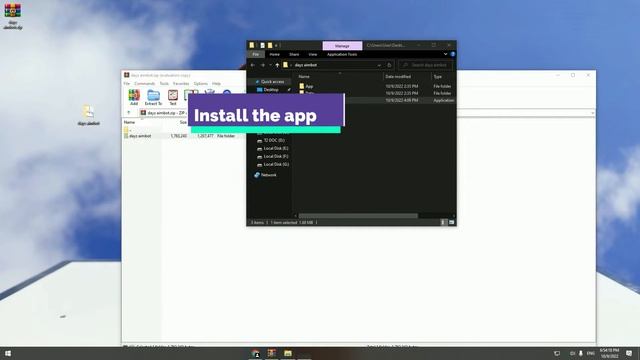This screenshot has height=360, width=640.
Task: Open quick access toolbar dropdown in Explorer title
Action: point(276,45)
